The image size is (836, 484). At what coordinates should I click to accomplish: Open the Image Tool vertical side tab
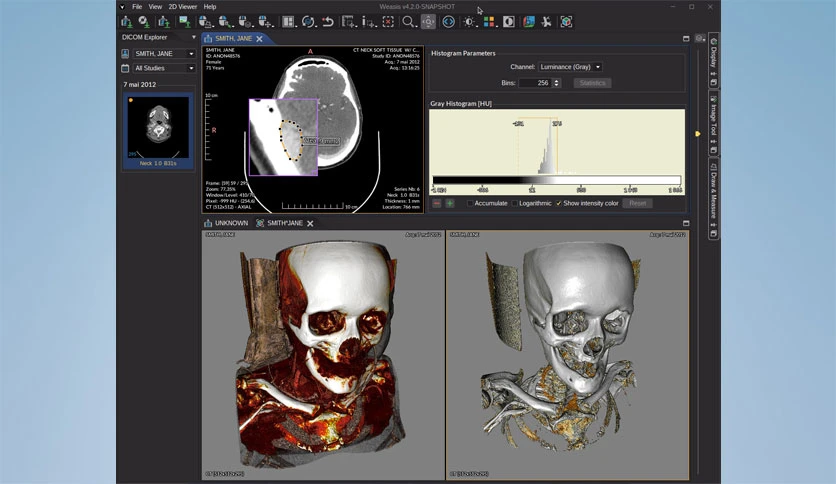713,123
